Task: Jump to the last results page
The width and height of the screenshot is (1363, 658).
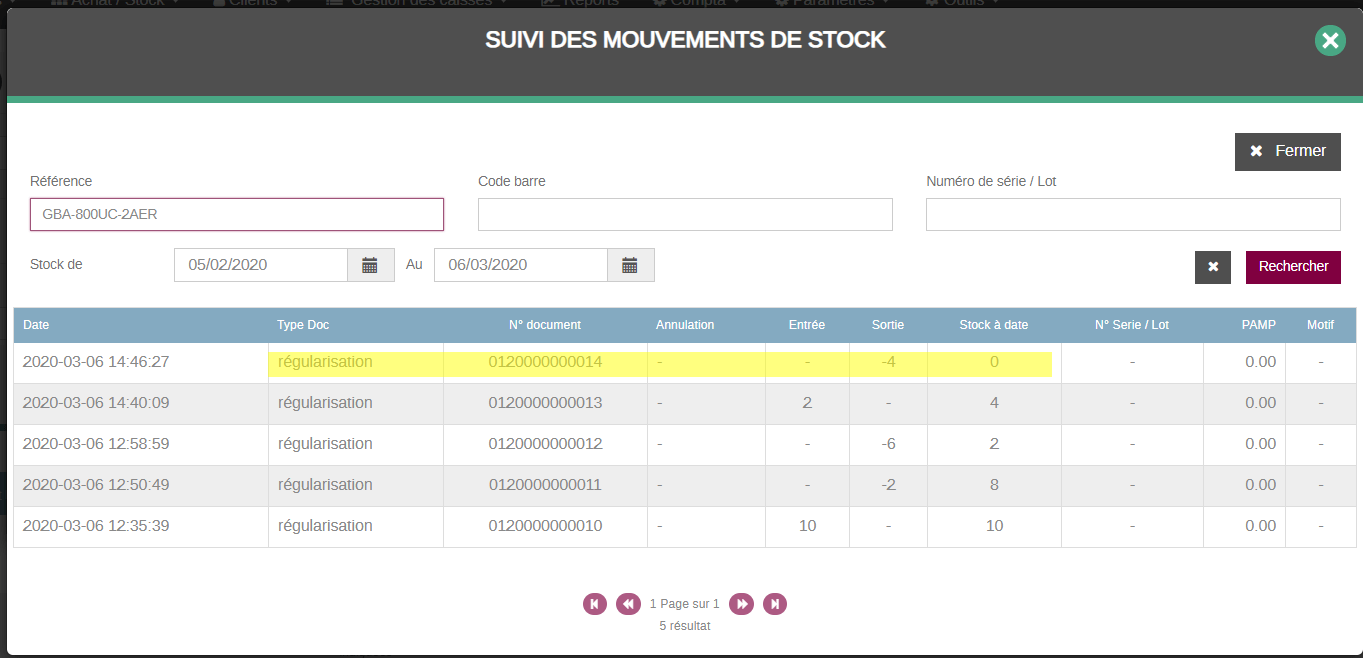Action: [775, 604]
